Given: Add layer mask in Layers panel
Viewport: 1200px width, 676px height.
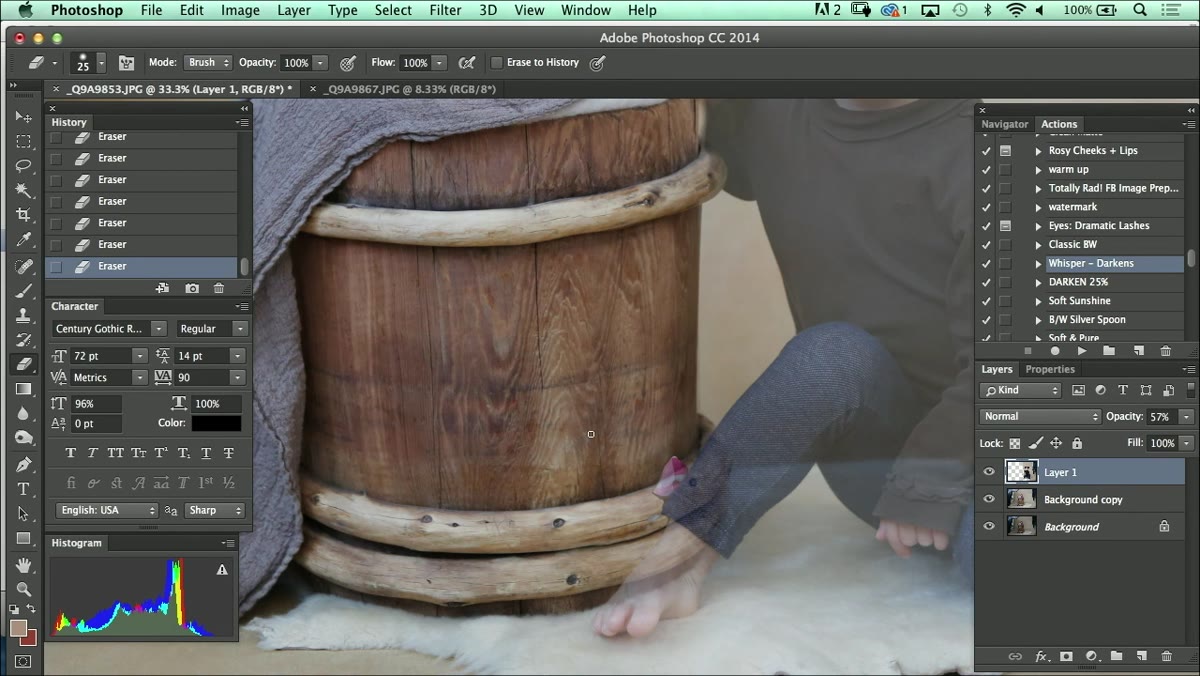Looking at the screenshot, I should pyautogui.click(x=1066, y=657).
